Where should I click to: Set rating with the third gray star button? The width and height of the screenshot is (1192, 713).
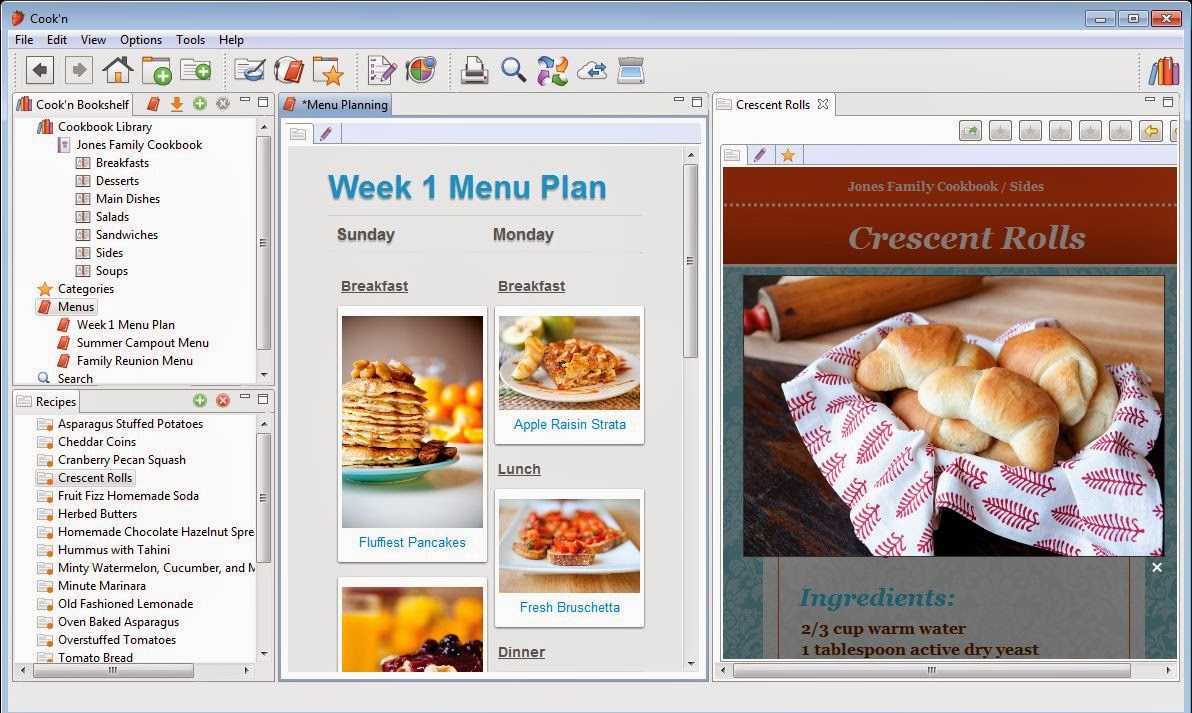pyautogui.click(x=1060, y=131)
